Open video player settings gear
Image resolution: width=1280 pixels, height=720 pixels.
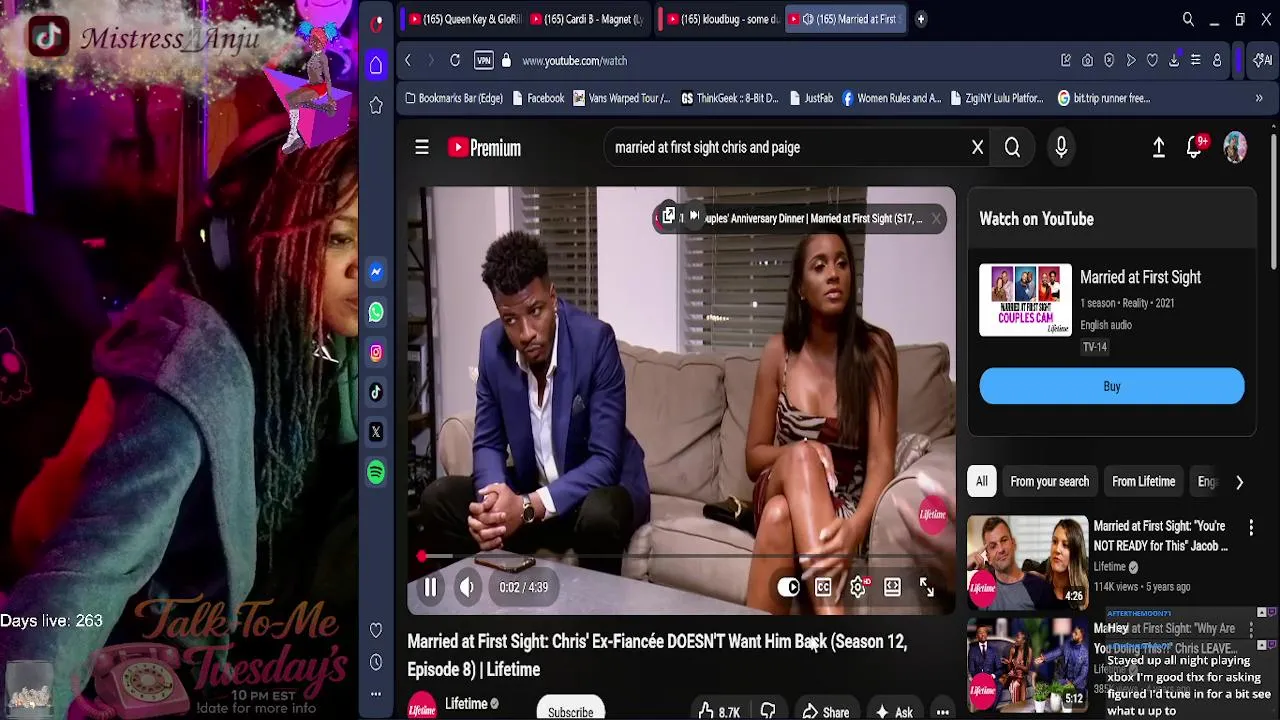click(858, 587)
